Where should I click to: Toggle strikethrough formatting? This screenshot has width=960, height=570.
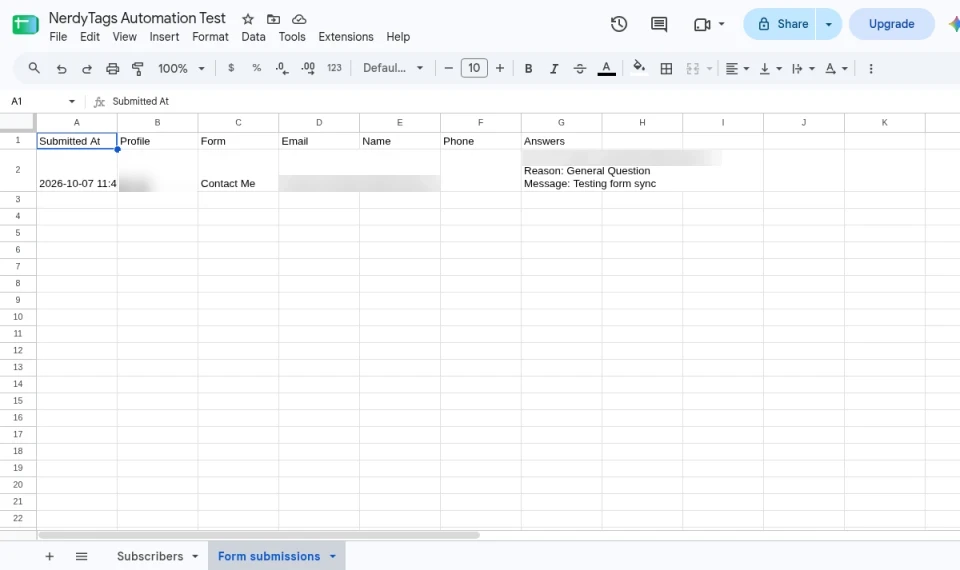[580, 69]
